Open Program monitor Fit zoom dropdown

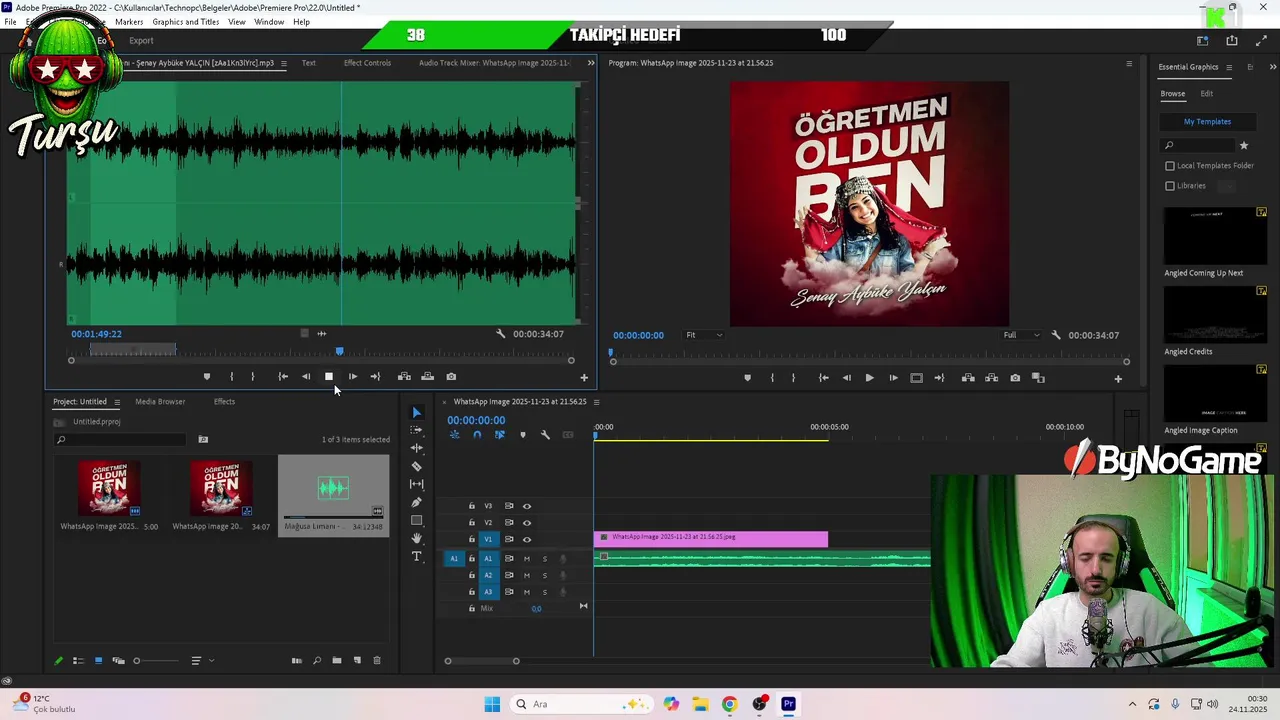coord(704,335)
